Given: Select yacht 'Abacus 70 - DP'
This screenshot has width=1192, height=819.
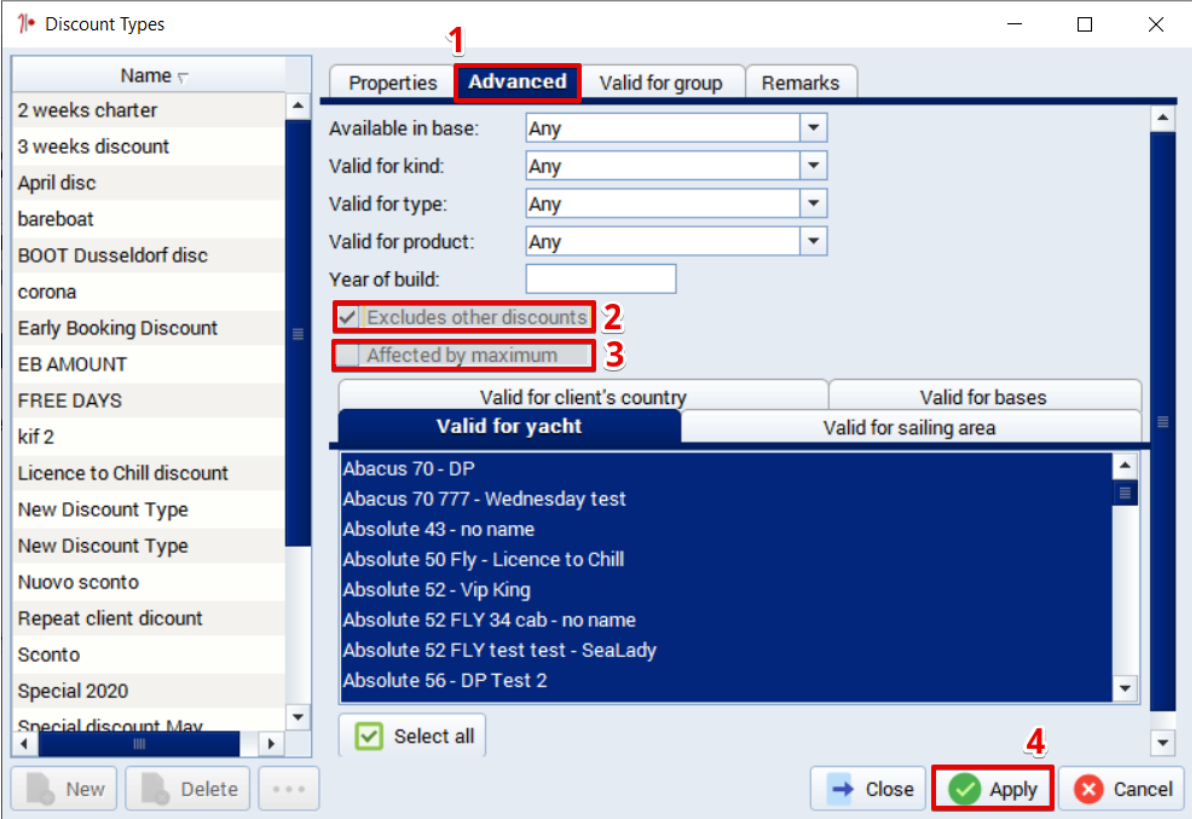Looking at the screenshot, I should click(727, 468).
